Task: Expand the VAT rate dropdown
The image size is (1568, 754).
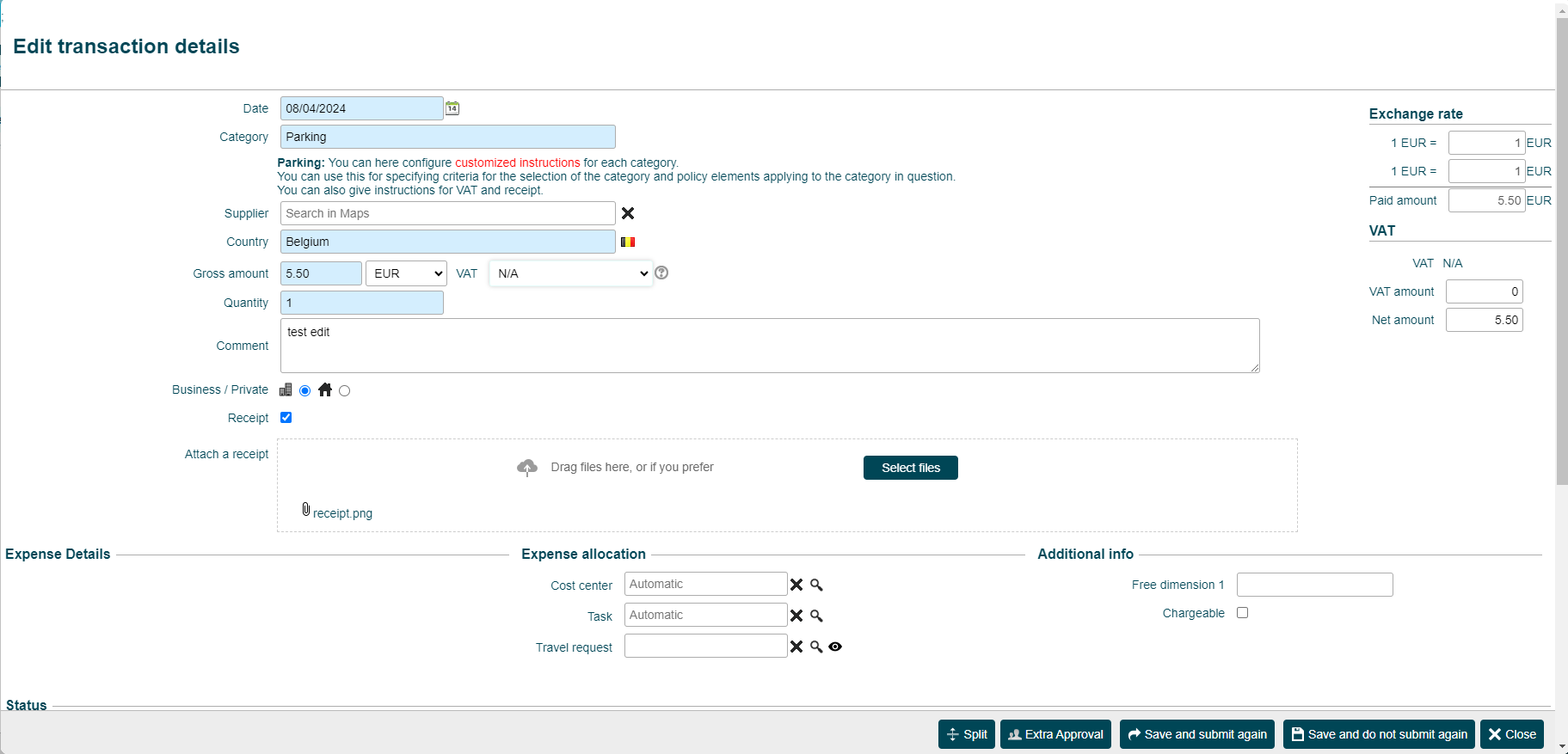Action: tap(570, 273)
